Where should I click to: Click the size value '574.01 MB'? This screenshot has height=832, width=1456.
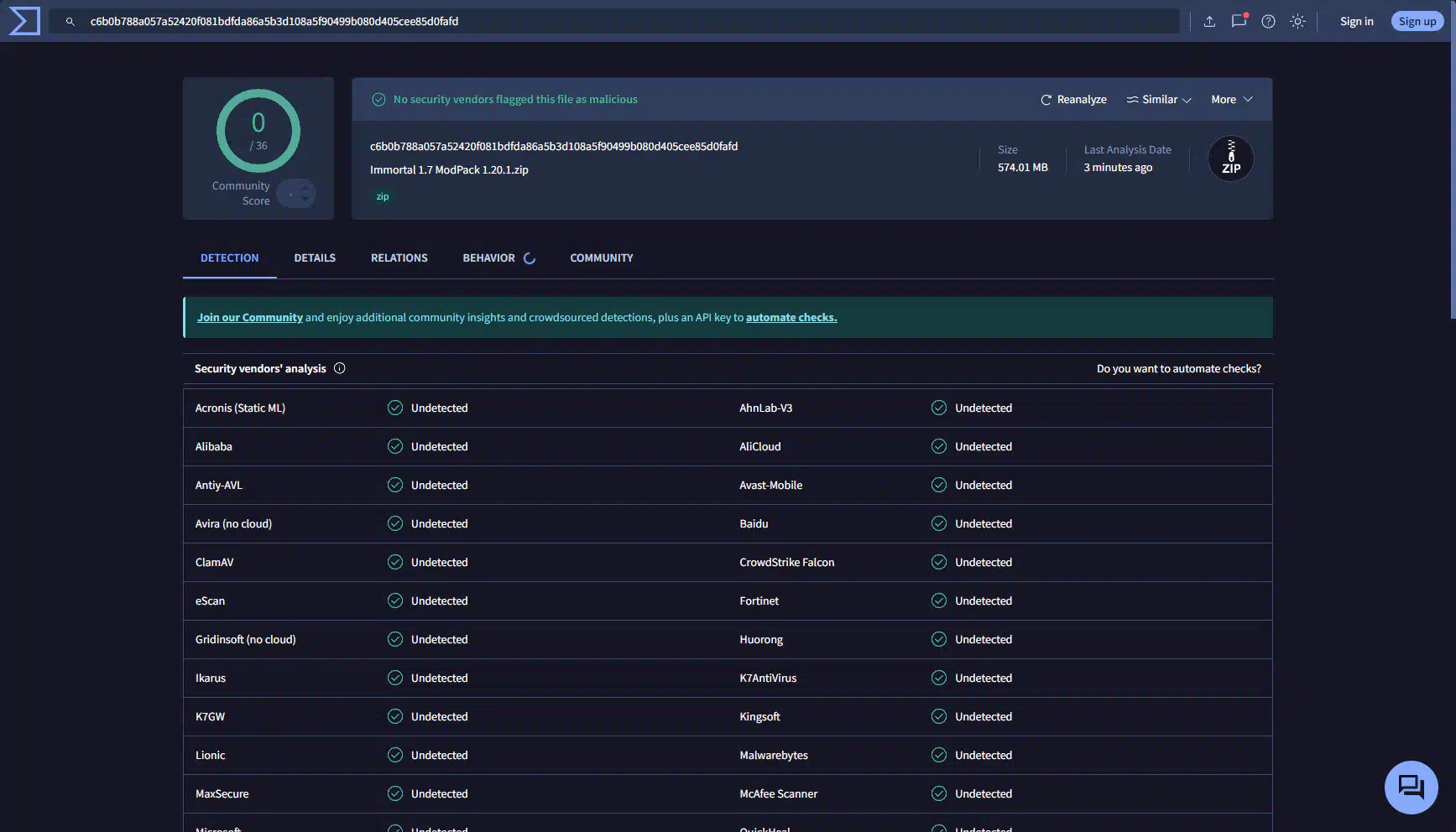tap(1023, 168)
